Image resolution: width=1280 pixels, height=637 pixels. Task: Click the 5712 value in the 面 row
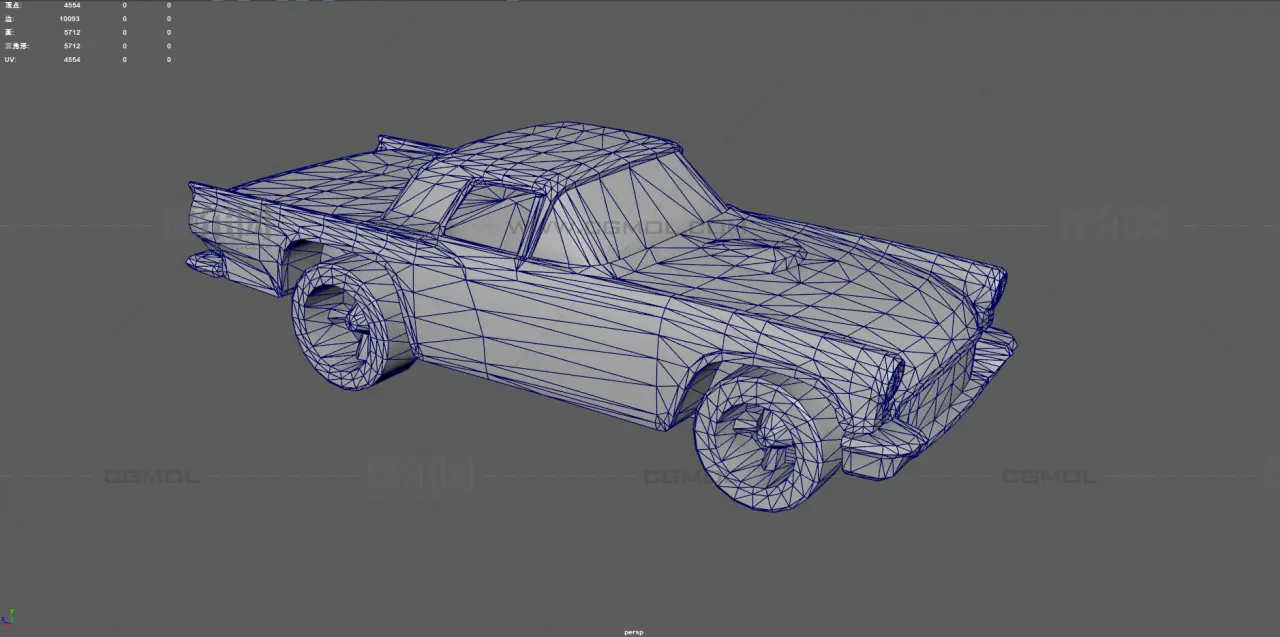pos(72,32)
